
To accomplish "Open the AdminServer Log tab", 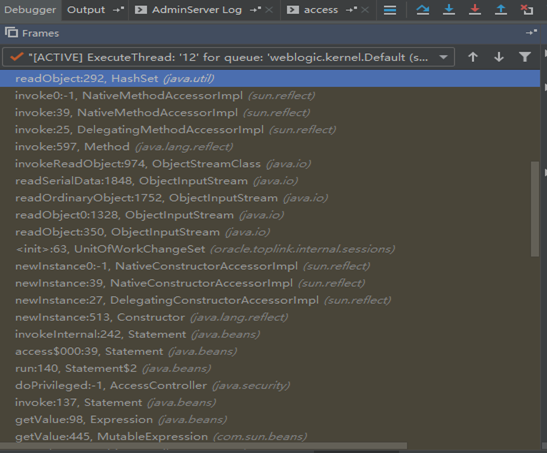I will pos(197,10).
